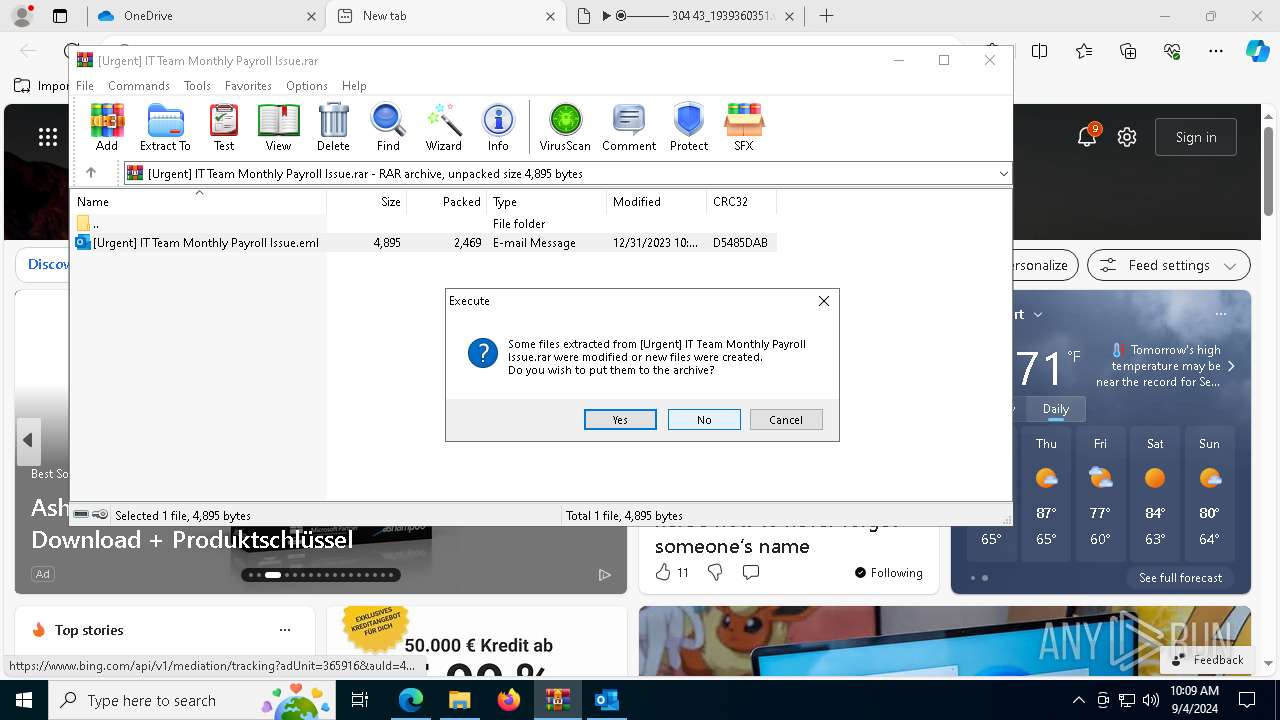The width and height of the screenshot is (1280, 720).
Task: Launch the Wizard tool
Action: (x=443, y=127)
